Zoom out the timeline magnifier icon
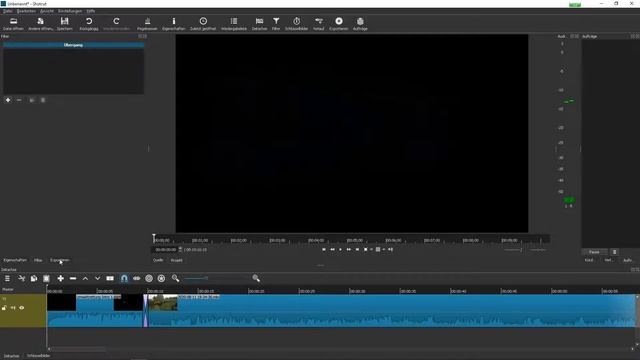 [x=176, y=278]
